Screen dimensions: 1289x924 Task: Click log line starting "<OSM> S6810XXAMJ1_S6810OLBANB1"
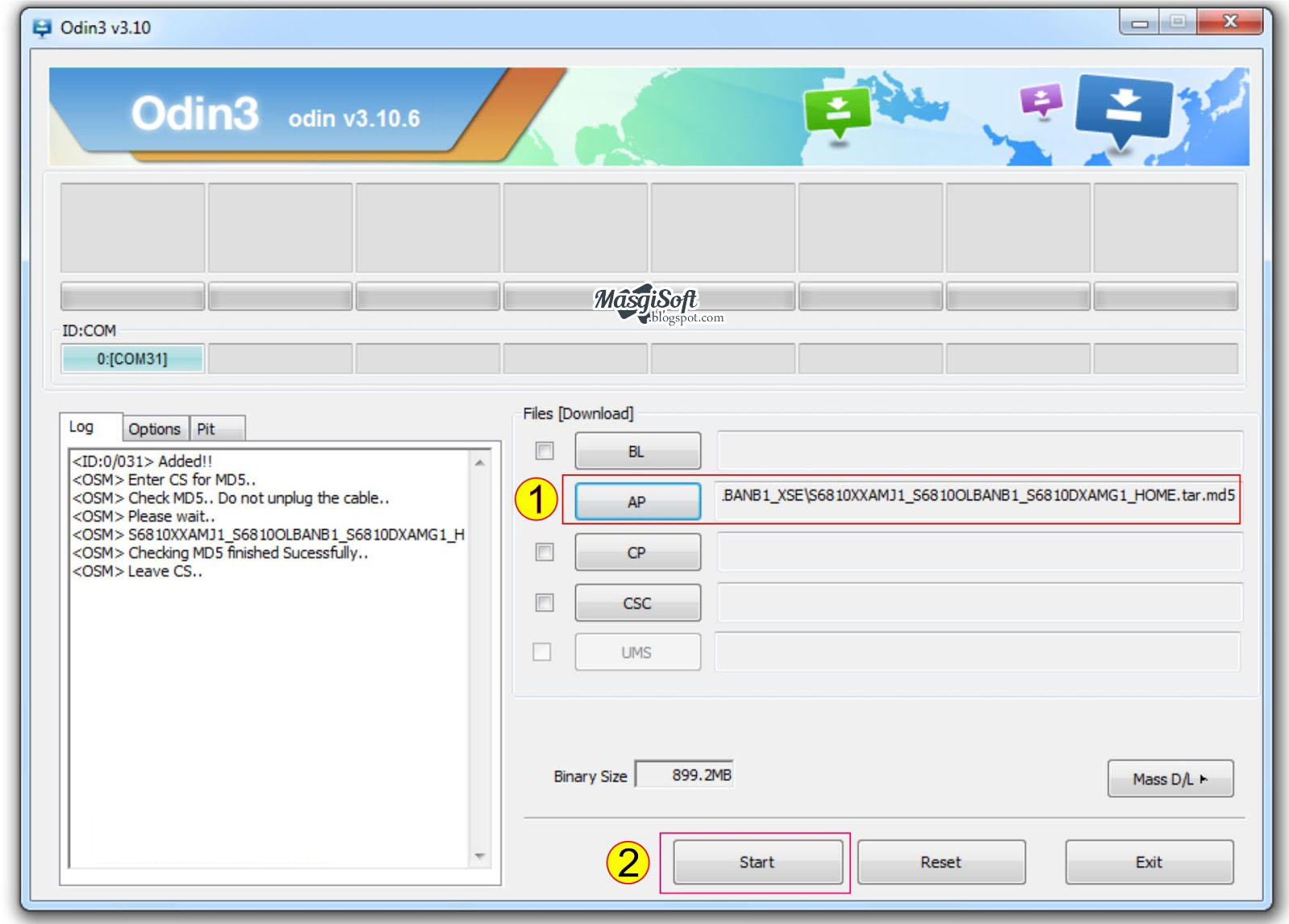tap(269, 535)
